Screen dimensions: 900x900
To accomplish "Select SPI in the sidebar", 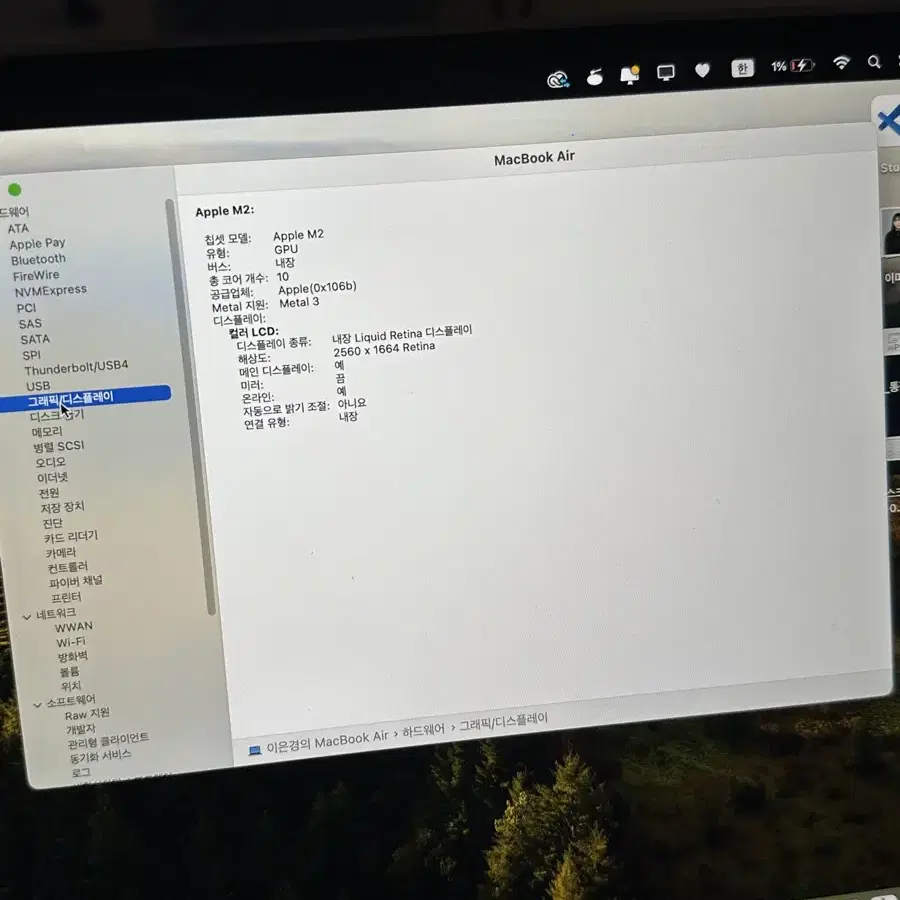I will coord(31,355).
